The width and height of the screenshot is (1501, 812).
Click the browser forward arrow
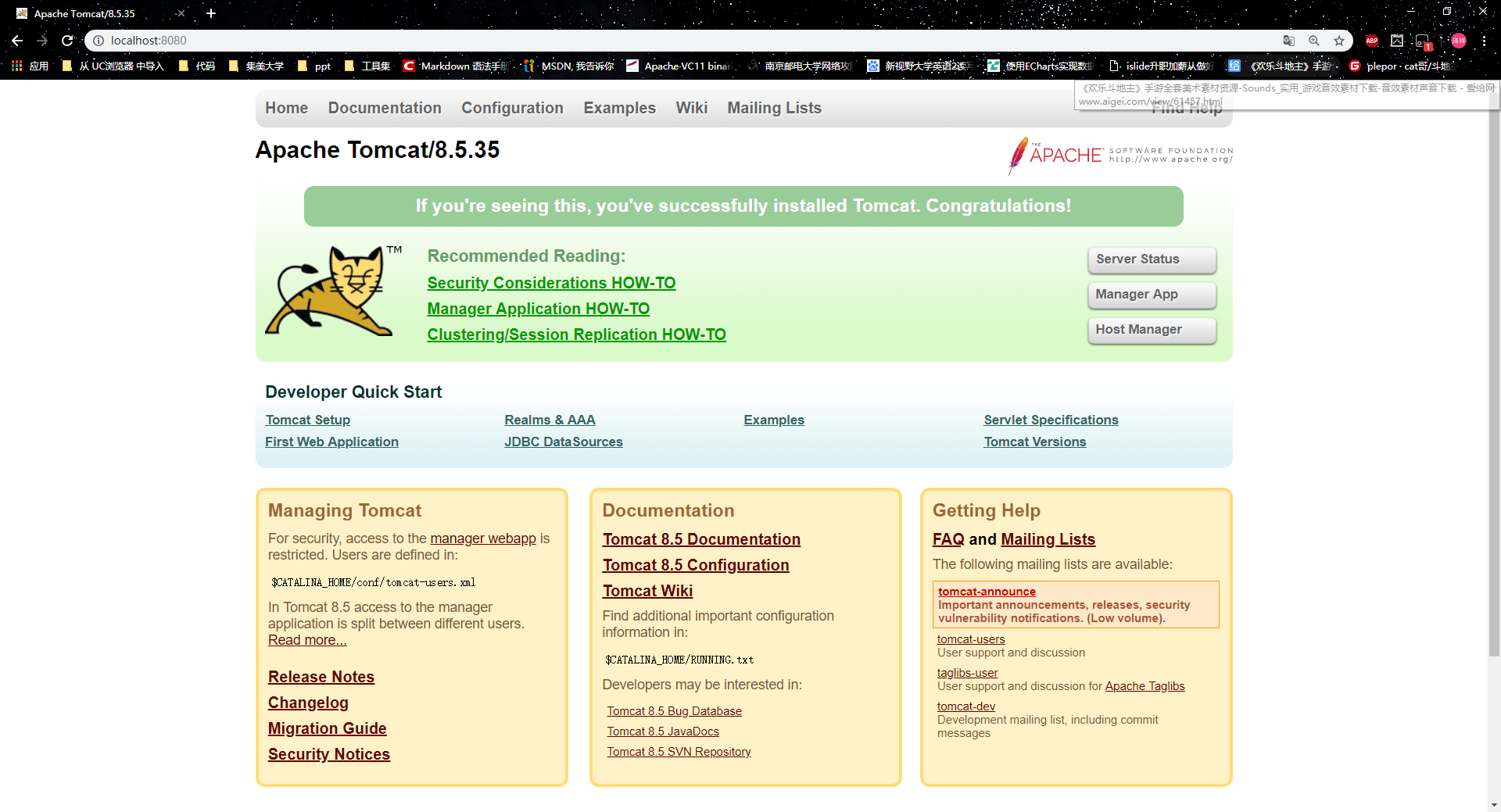point(42,41)
